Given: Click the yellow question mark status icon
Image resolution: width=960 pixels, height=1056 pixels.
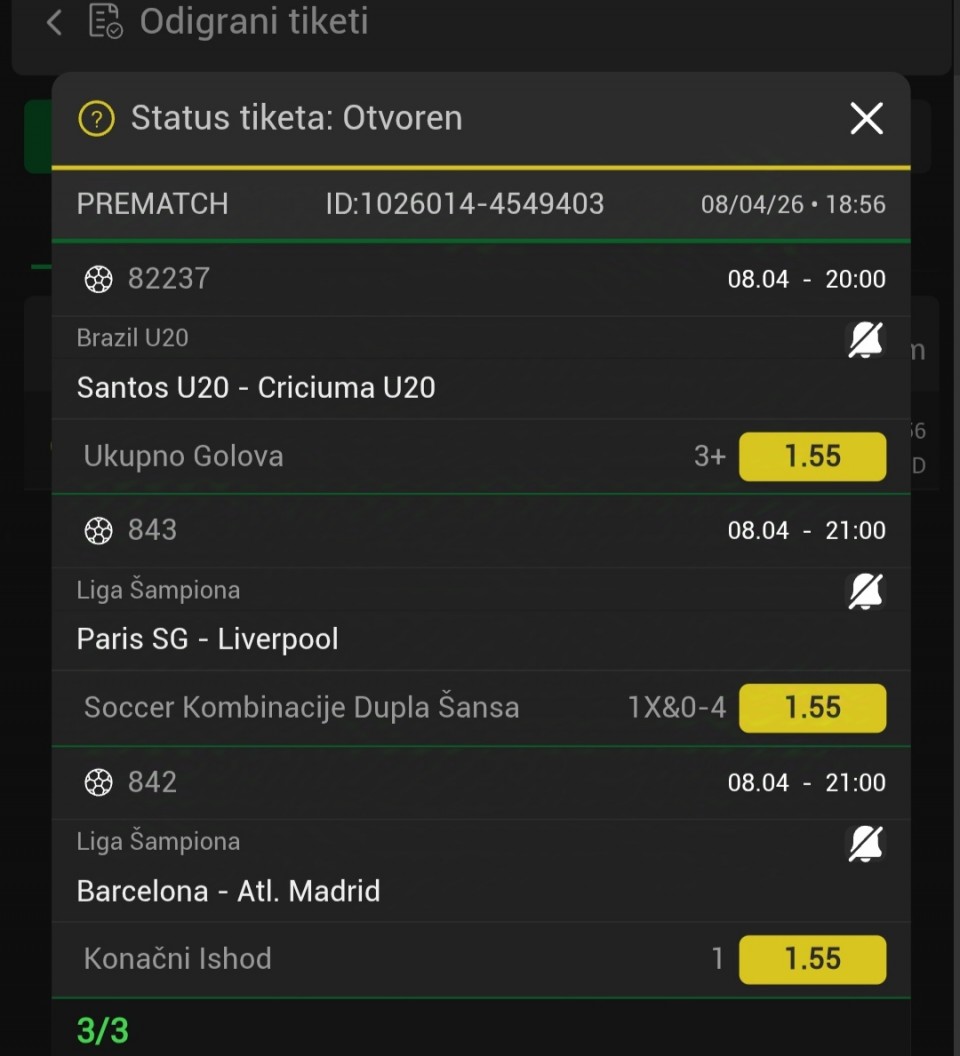Looking at the screenshot, I should click(97, 119).
